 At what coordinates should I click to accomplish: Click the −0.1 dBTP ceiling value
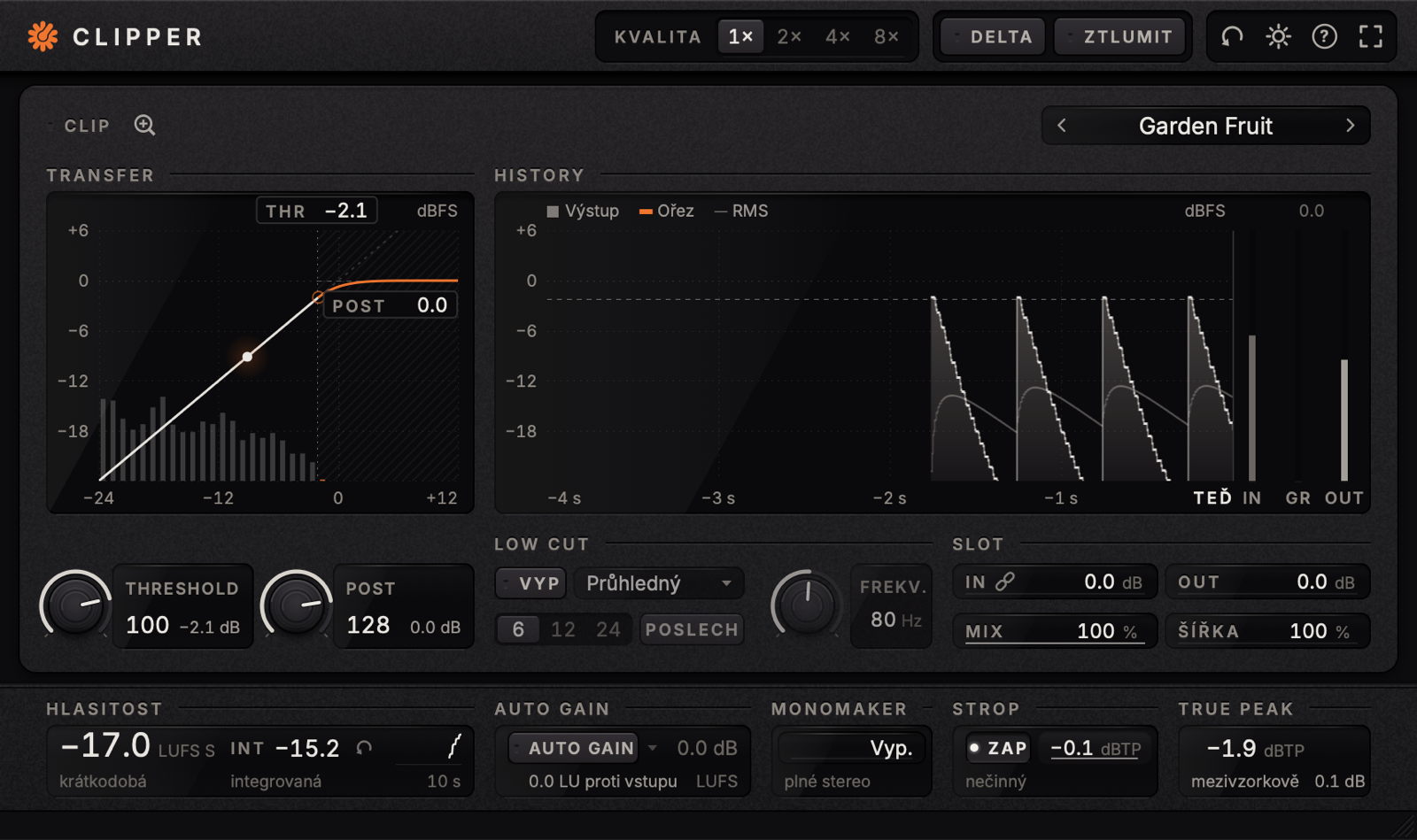tap(1096, 748)
